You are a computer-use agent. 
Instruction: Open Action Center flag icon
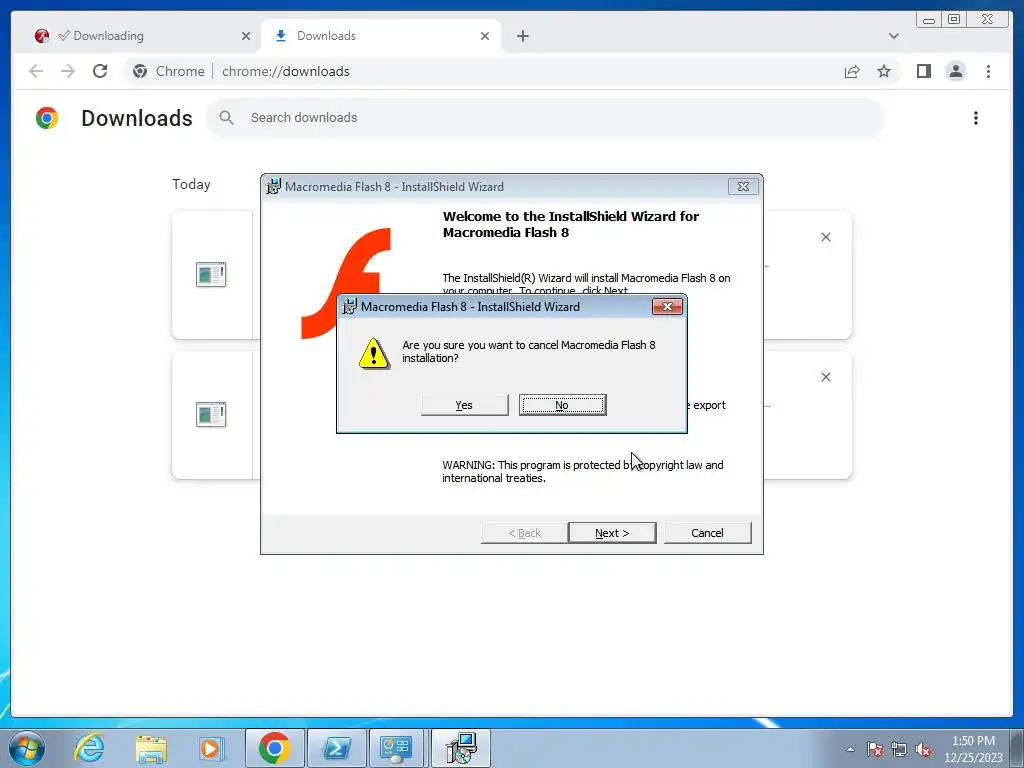click(875, 749)
